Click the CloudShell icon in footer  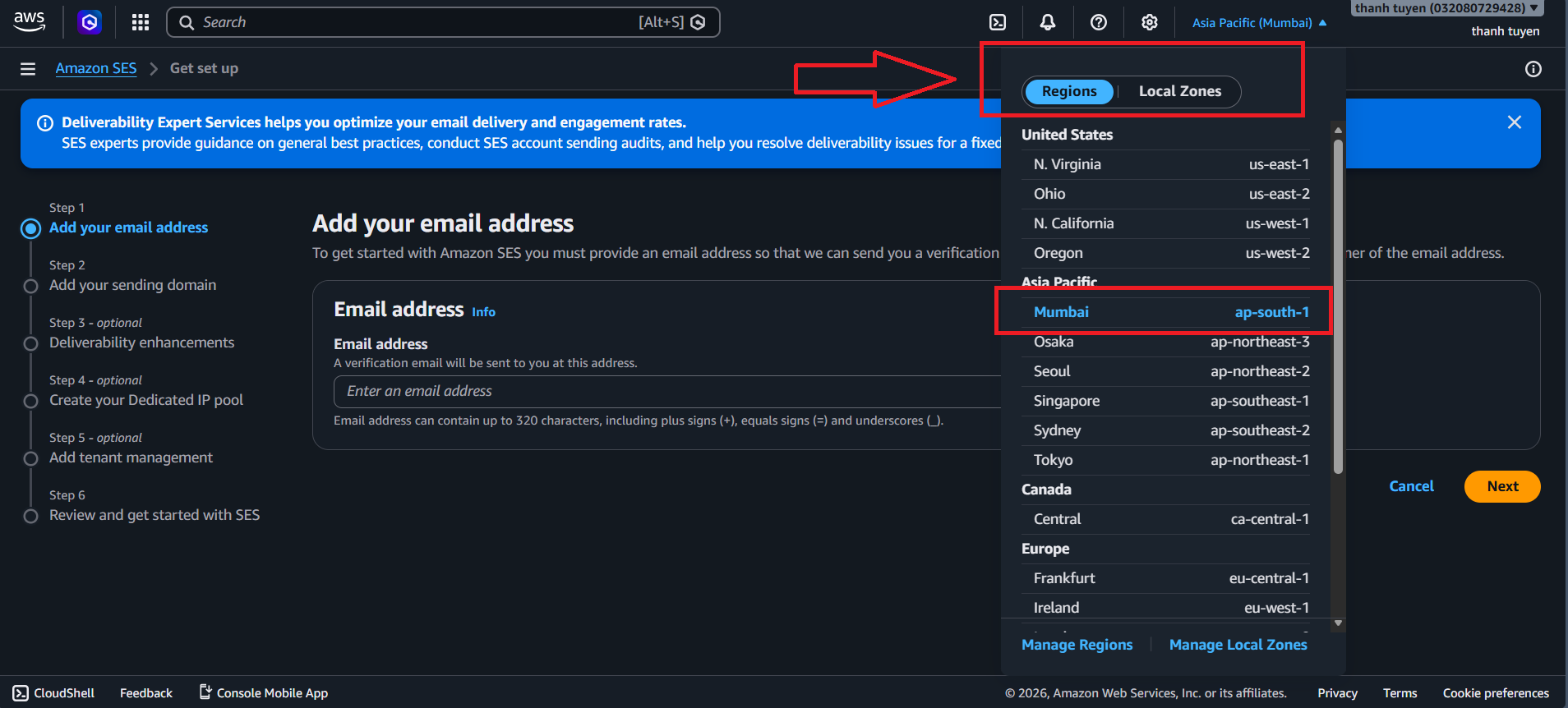click(x=21, y=693)
